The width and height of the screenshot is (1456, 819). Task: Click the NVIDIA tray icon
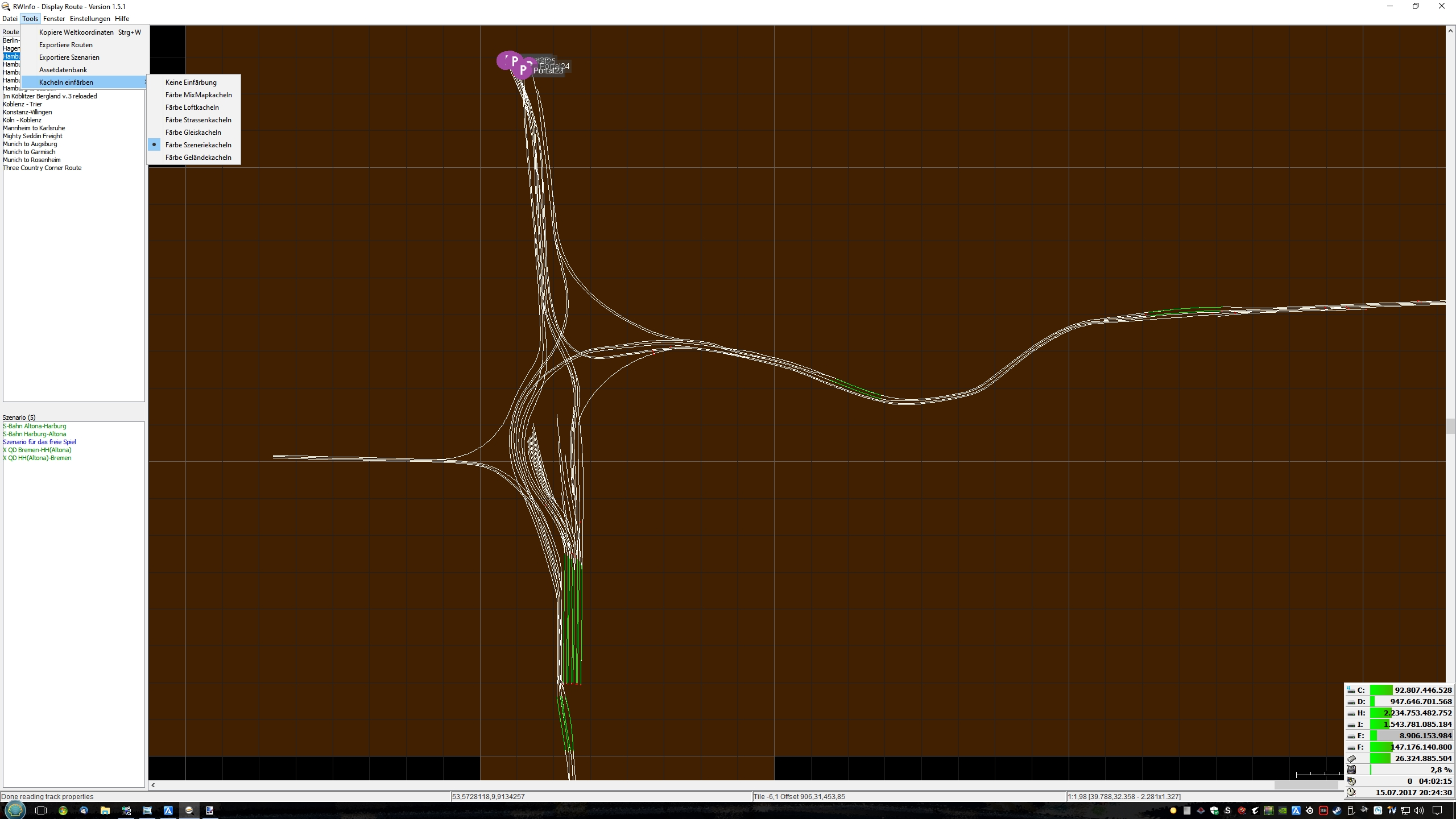pyautogui.click(x=1283, y=810)
